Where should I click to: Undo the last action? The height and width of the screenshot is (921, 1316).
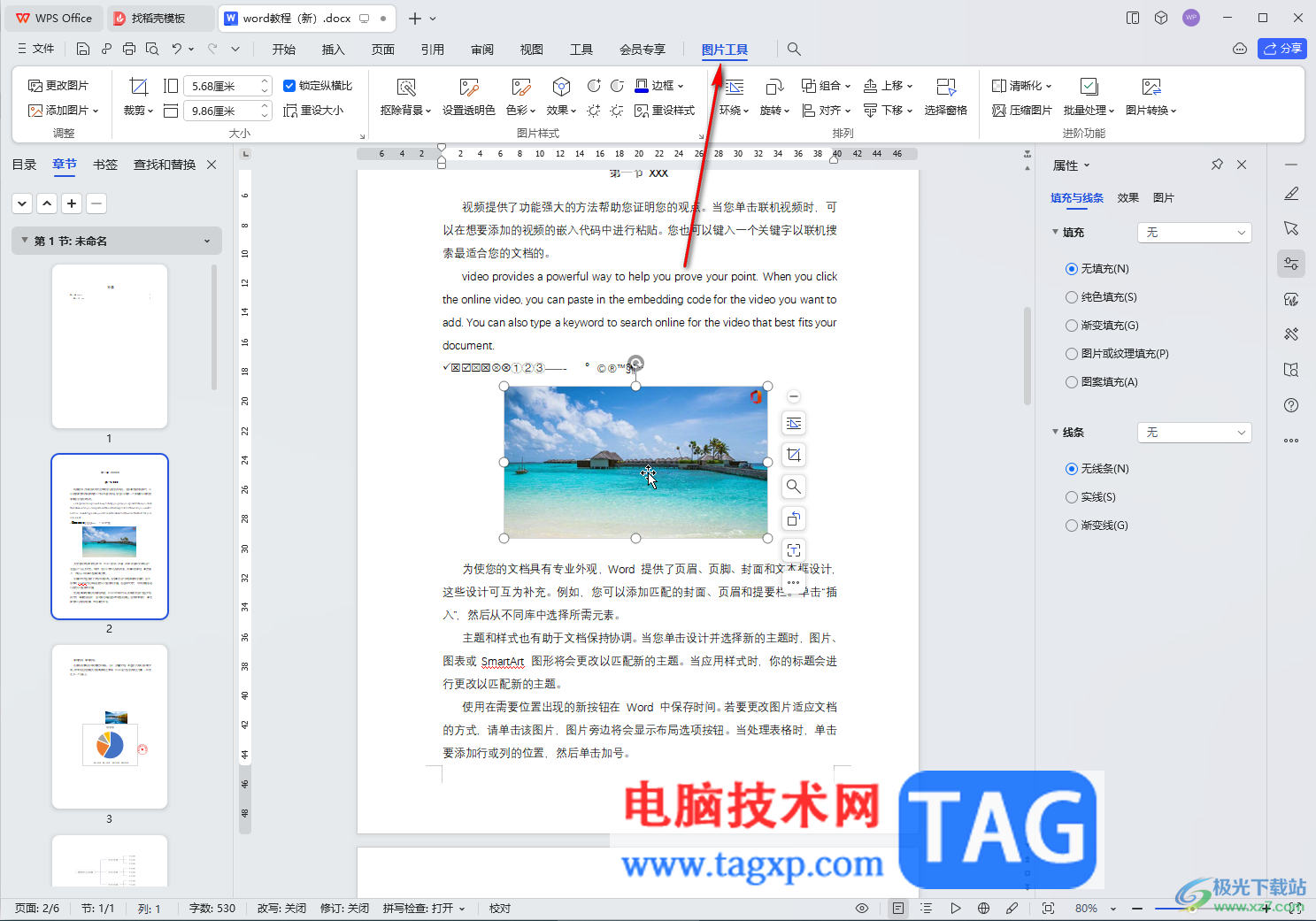pos(177,49)
